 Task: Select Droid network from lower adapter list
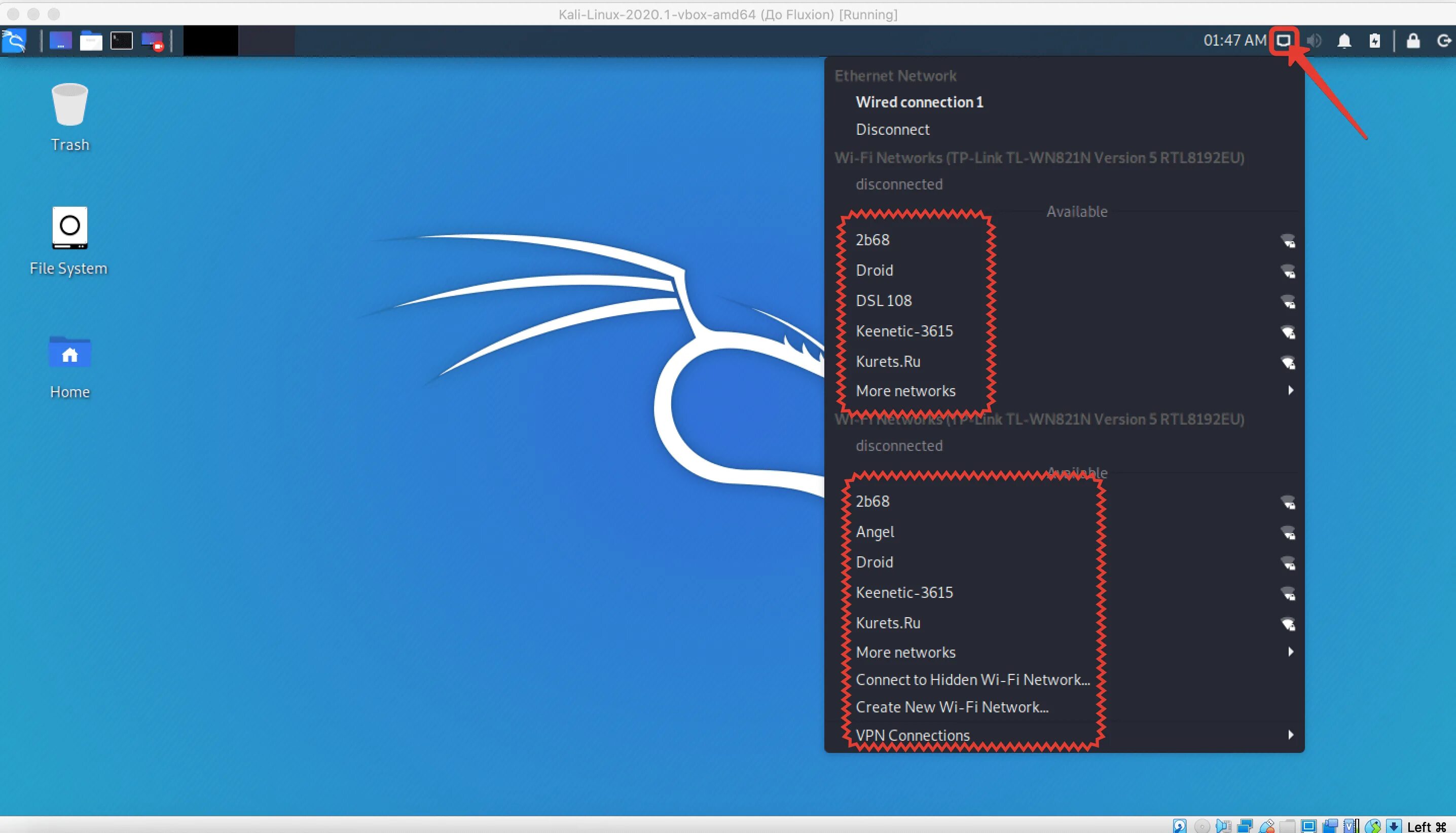(x=873, y=561)
